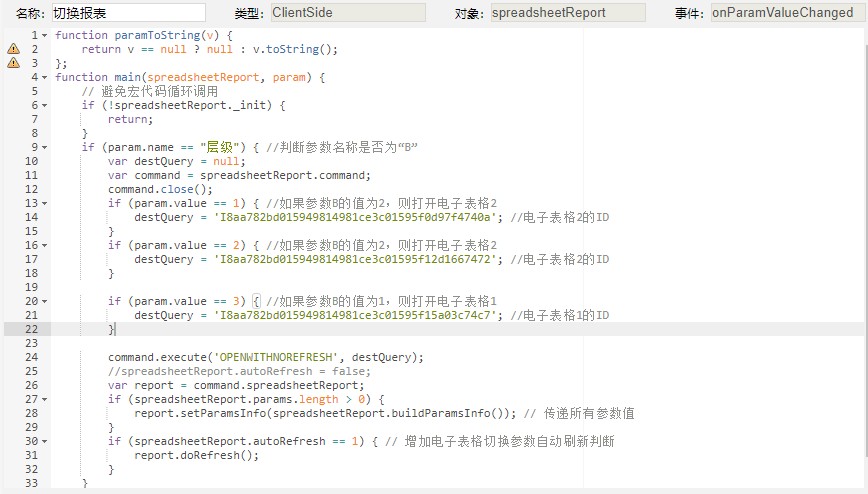Fold the param.value == 1 block on line 13
The width and height of the screenshot is (868, 494).
(45, 203)
